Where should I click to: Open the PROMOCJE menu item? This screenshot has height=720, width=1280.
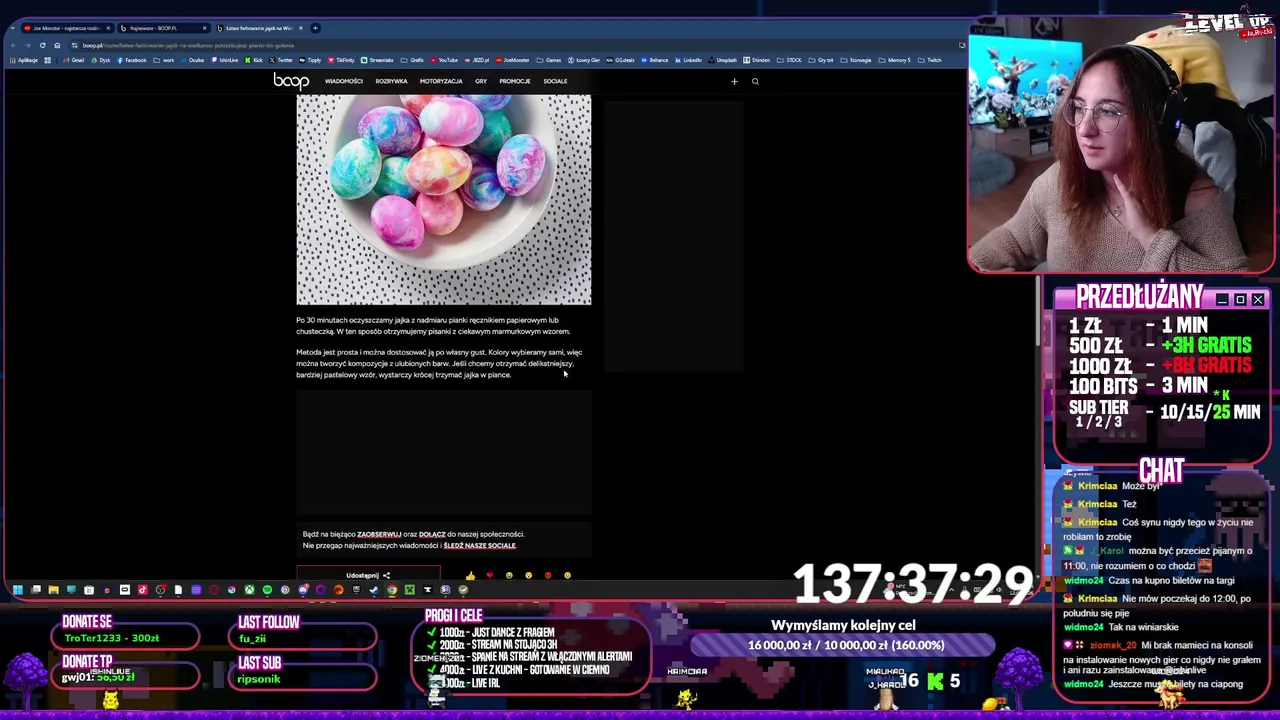tap(514, 81)
